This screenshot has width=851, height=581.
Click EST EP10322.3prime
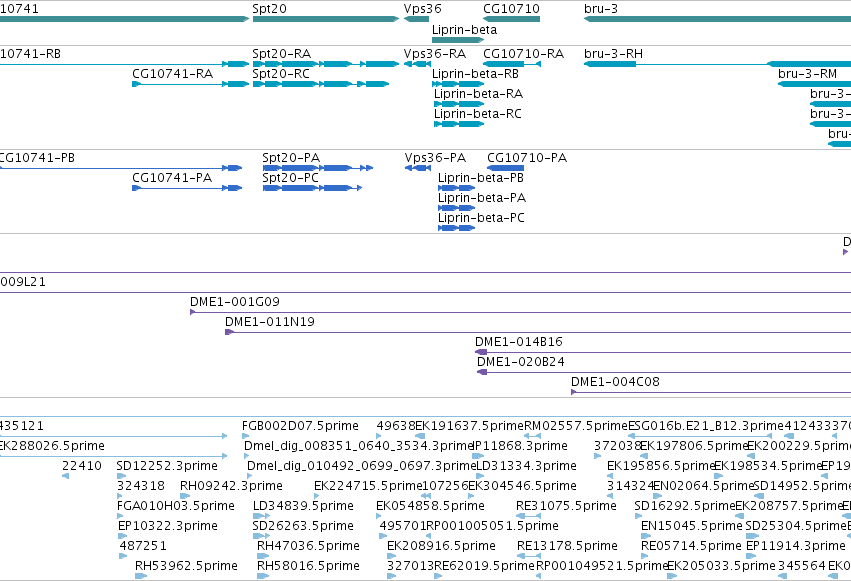point(168,526)
